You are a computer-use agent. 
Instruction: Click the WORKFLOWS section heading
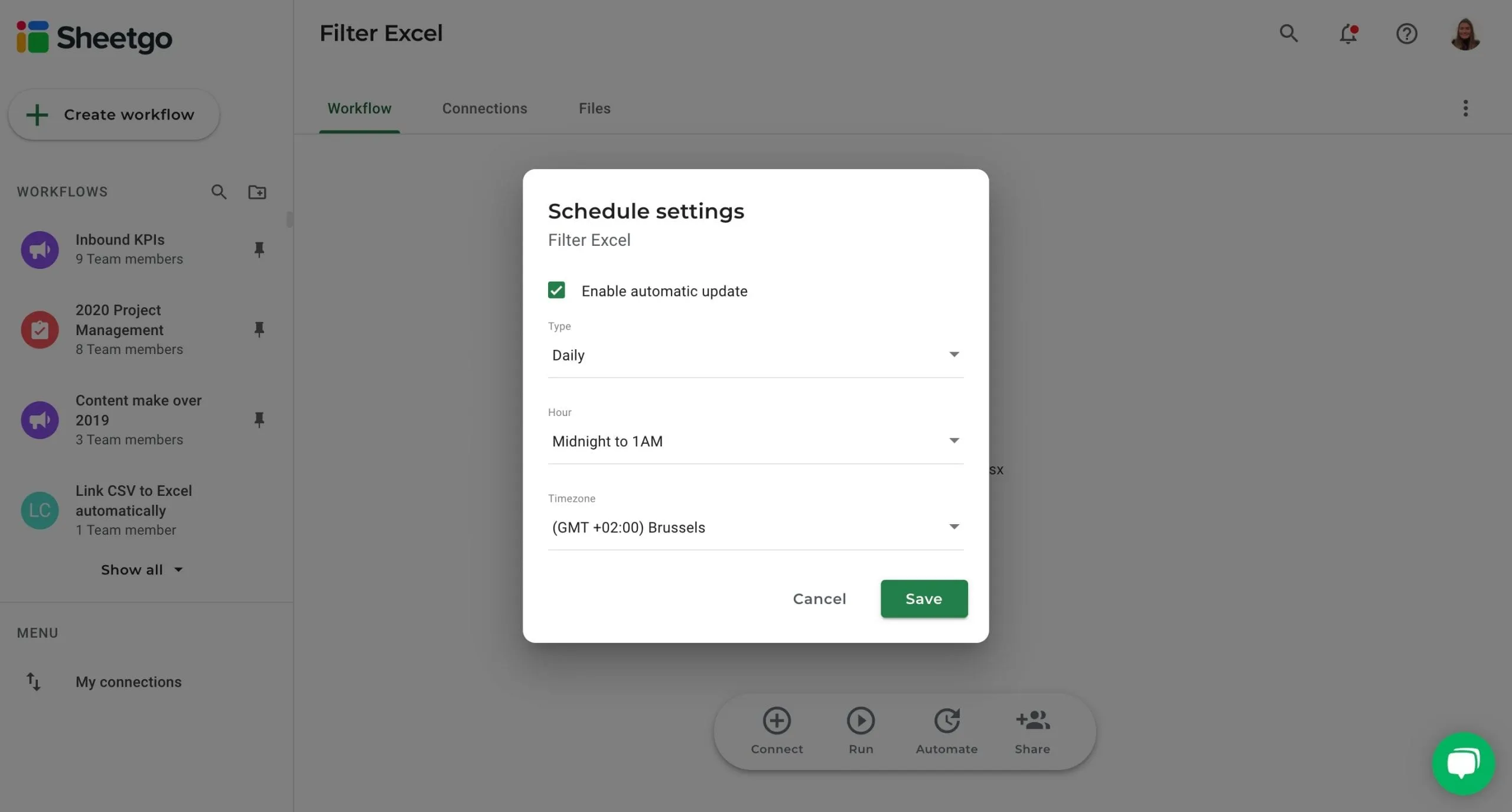point(62,192)
